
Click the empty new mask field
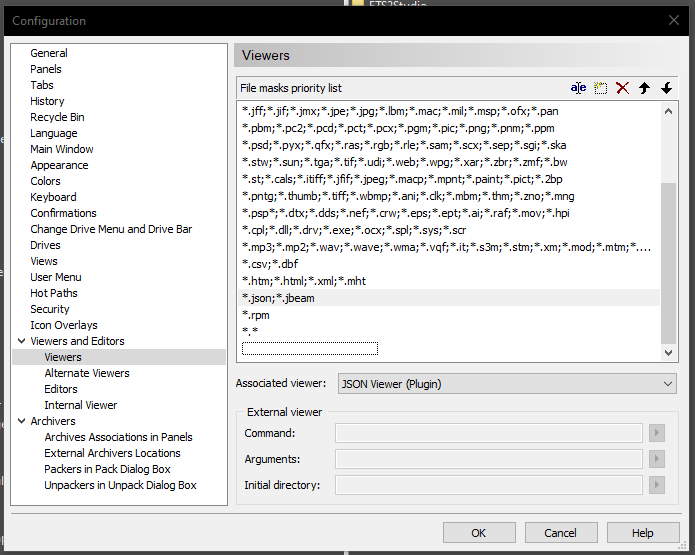(x=310, y=348)
